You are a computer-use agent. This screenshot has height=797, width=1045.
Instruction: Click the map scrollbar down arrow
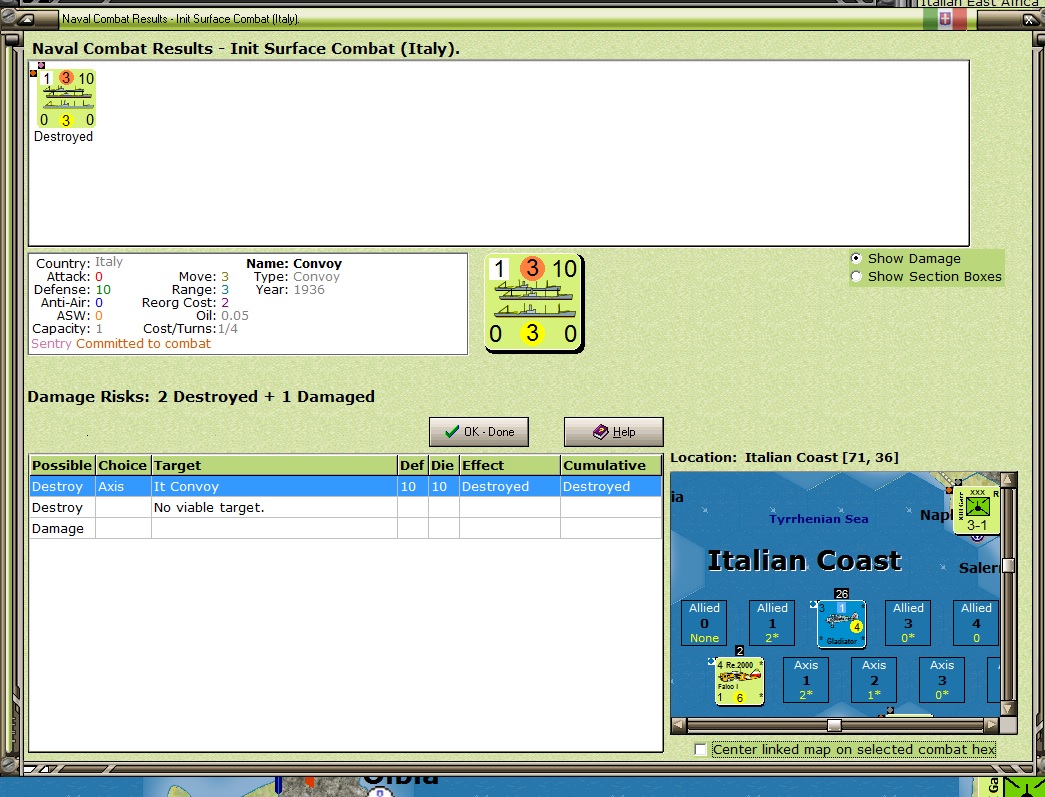(x=1008, y=708)
